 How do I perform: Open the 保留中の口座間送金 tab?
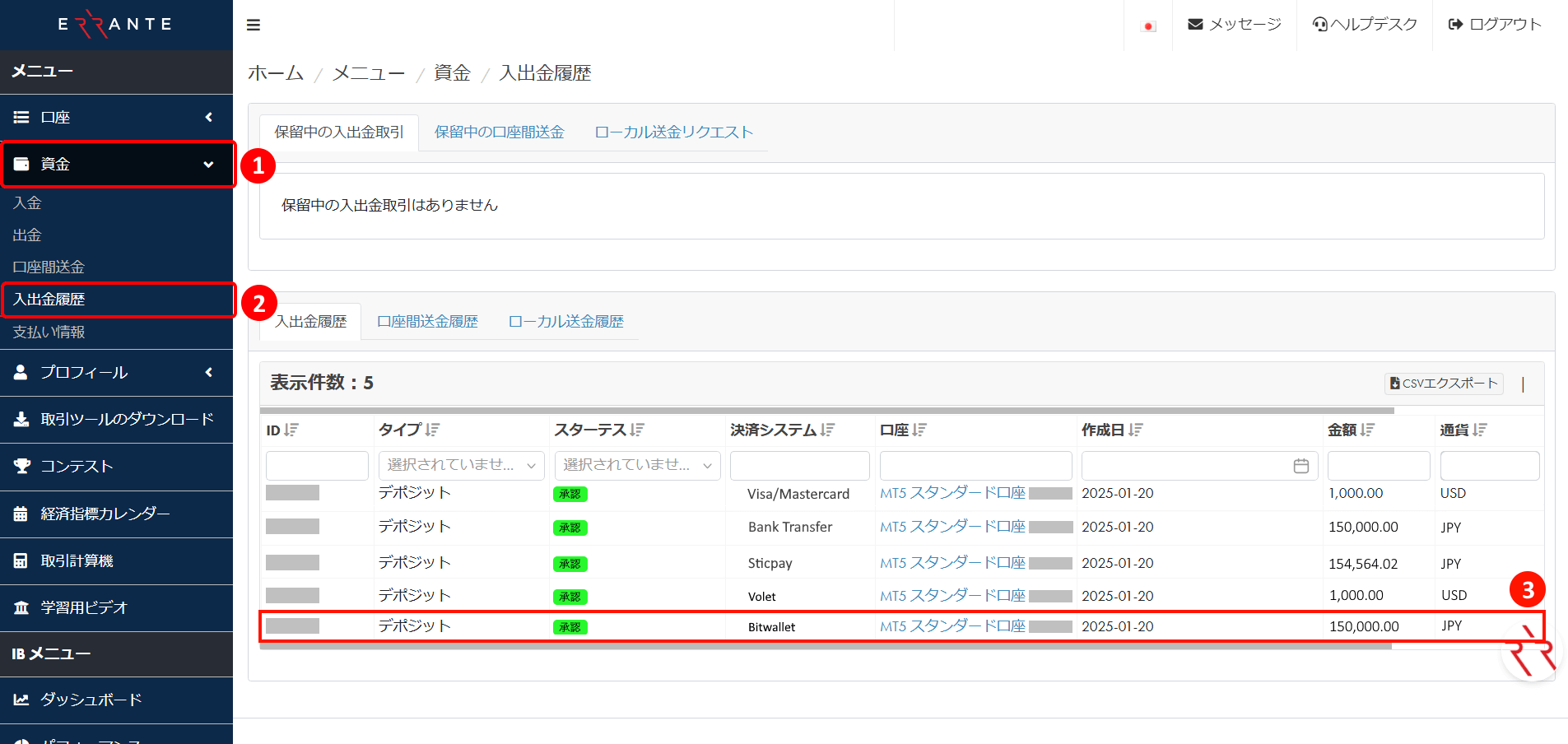click(x=498, y=132)
